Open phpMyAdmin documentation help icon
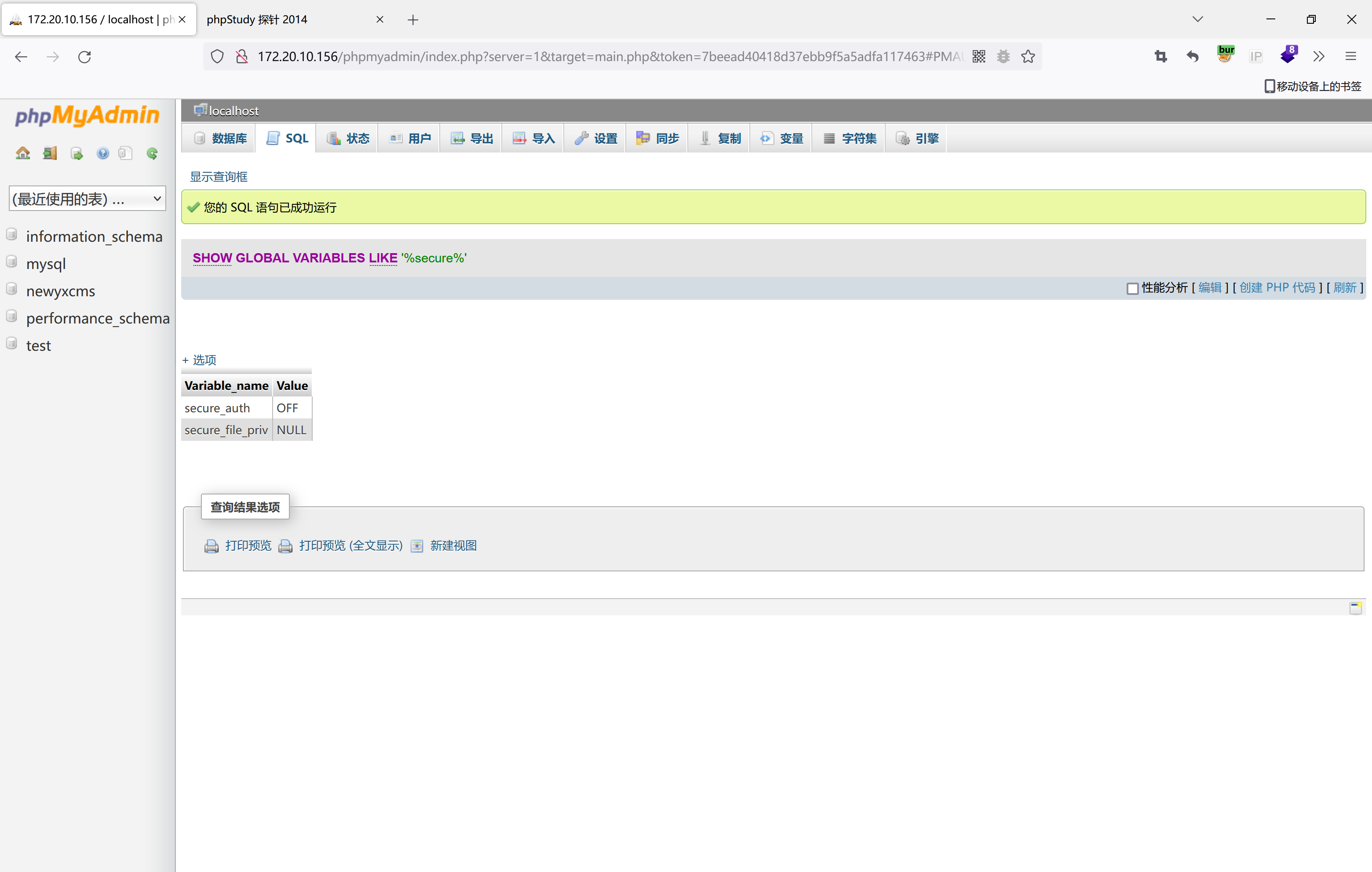The height and width of the screenshot is (872, 1372). (x=102, y=153)
